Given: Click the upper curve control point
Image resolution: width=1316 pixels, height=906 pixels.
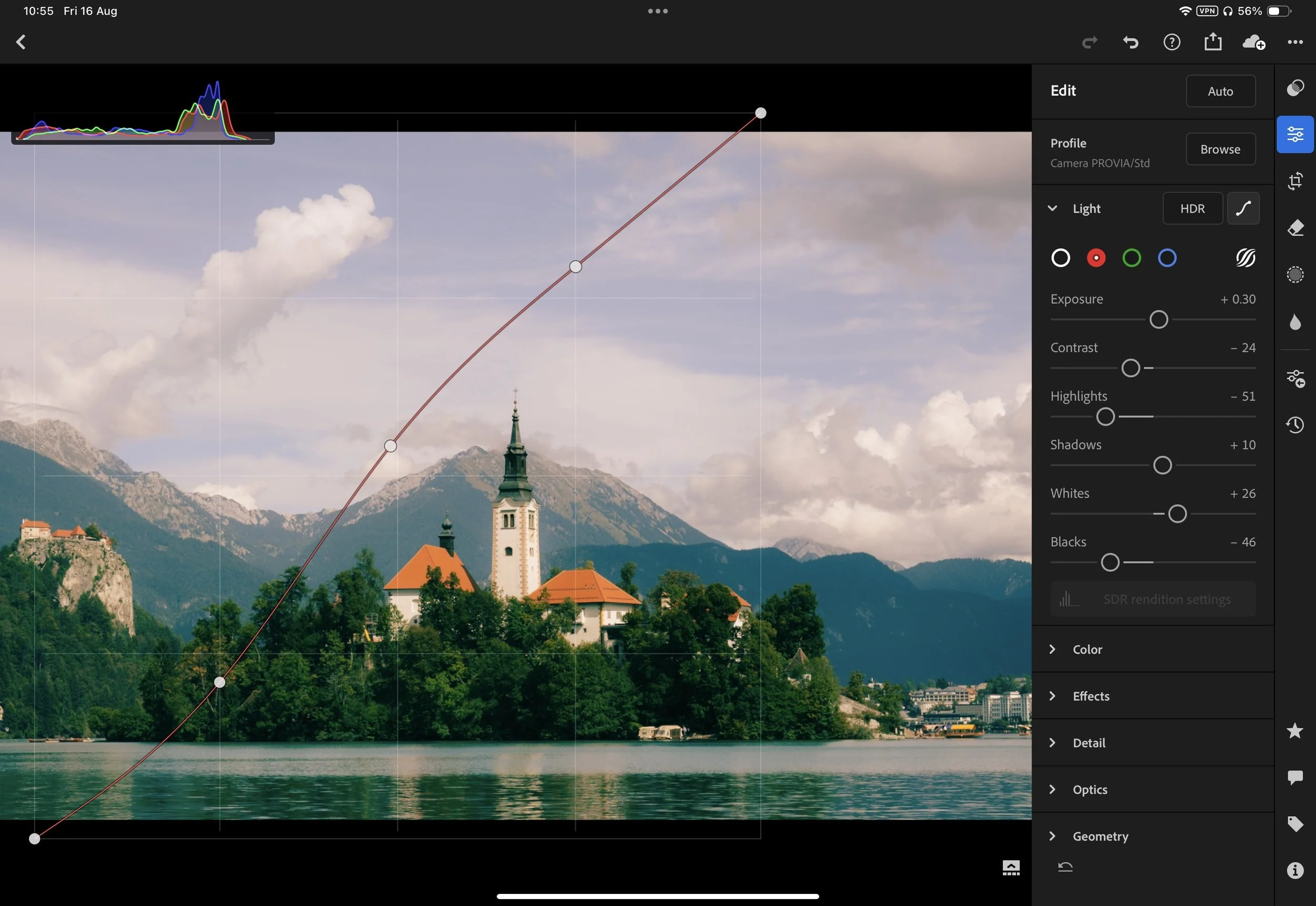Looking at the screenshot, I should point(575,267).
